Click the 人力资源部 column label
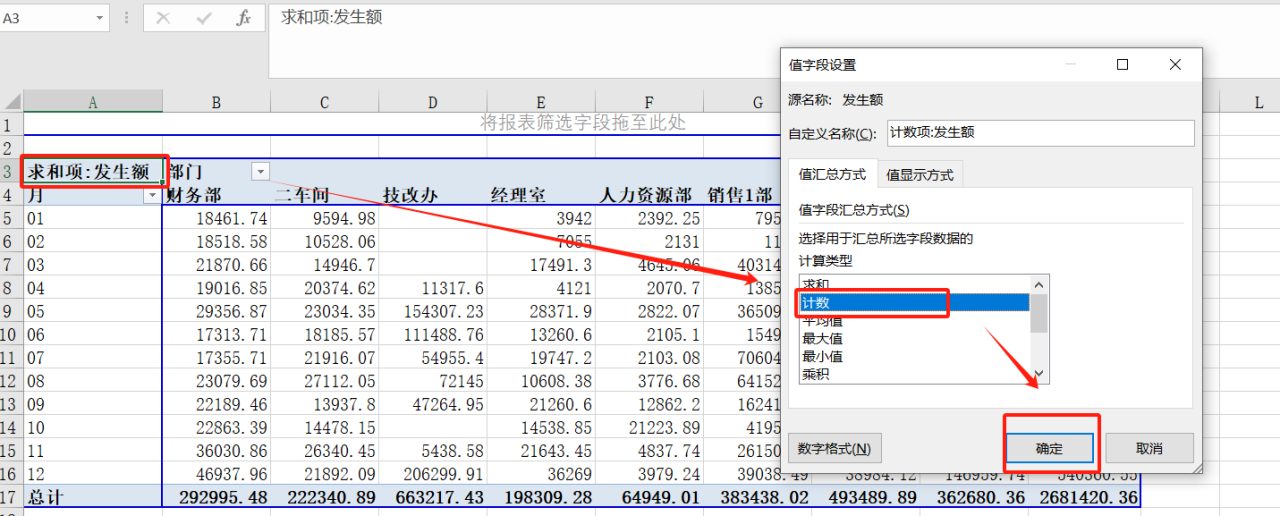 tap(645, 196)
